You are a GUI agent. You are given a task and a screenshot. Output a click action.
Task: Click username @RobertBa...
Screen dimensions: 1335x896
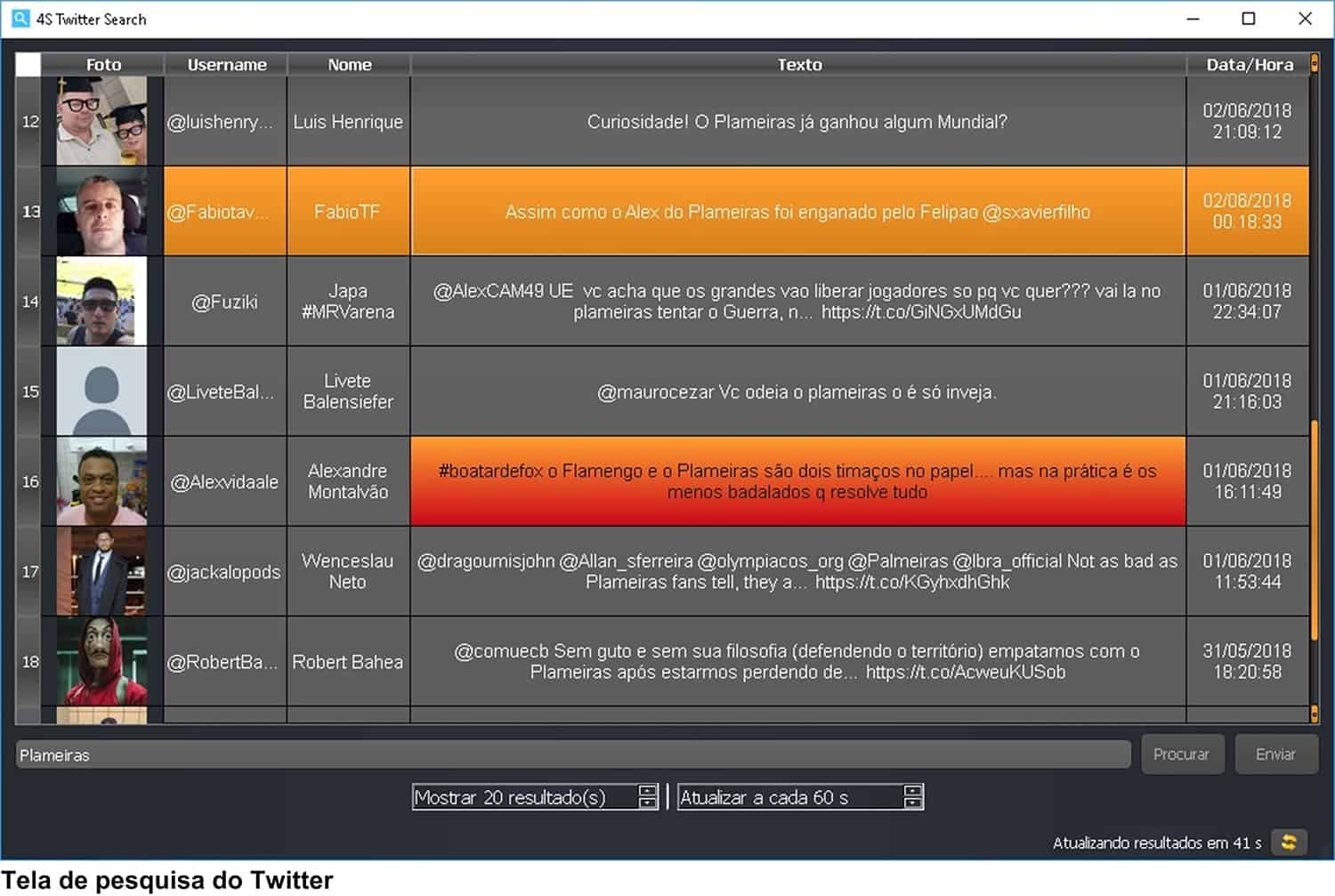point(225,662)
